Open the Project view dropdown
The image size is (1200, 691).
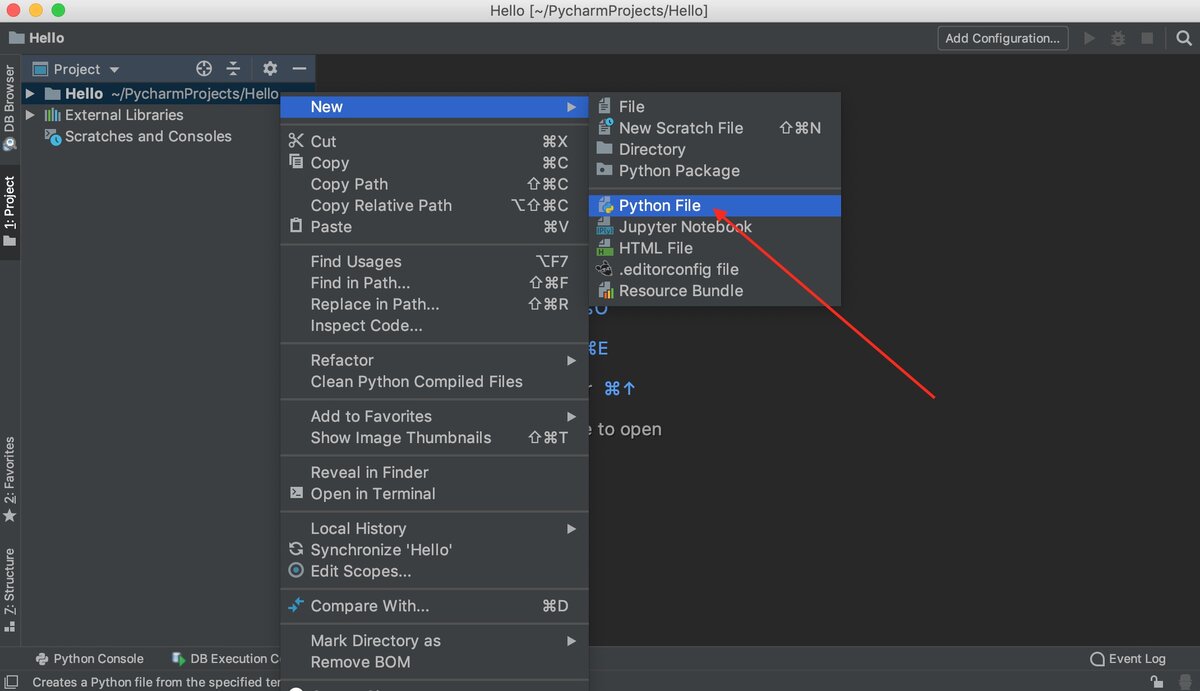[x=114, y=70]
